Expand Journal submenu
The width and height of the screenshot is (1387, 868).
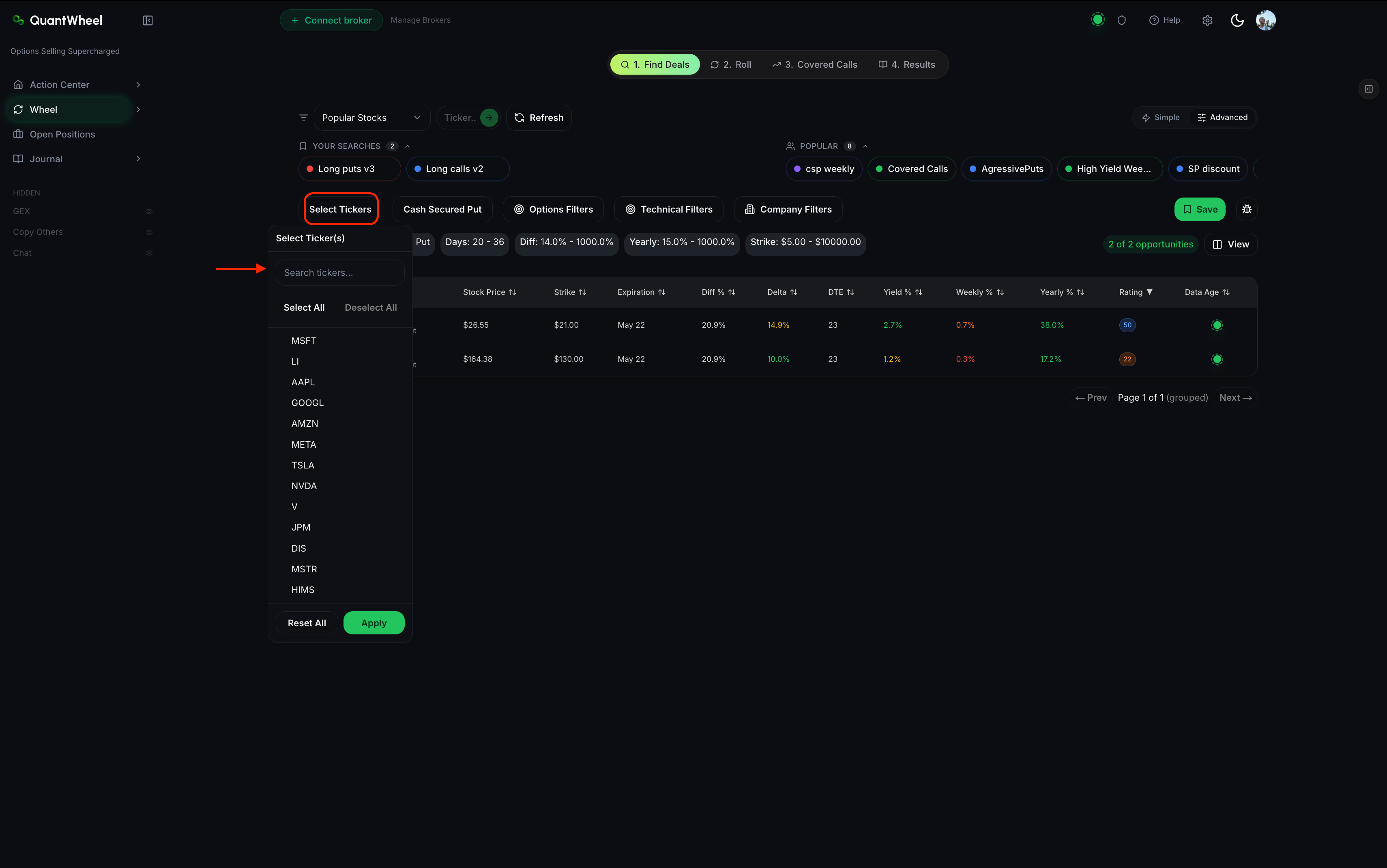click(x=138, y=159)
